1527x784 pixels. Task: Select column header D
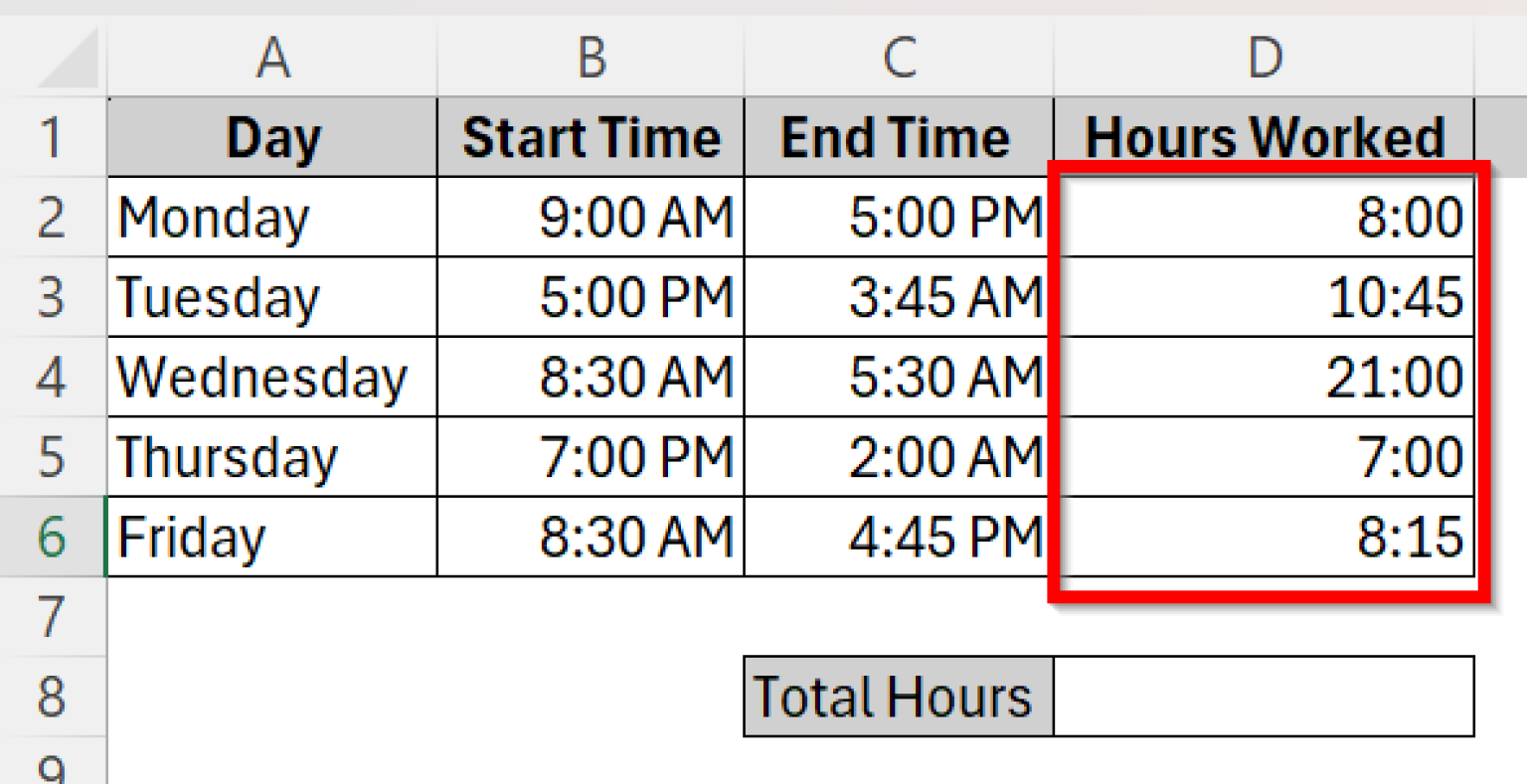(1265, 57)
